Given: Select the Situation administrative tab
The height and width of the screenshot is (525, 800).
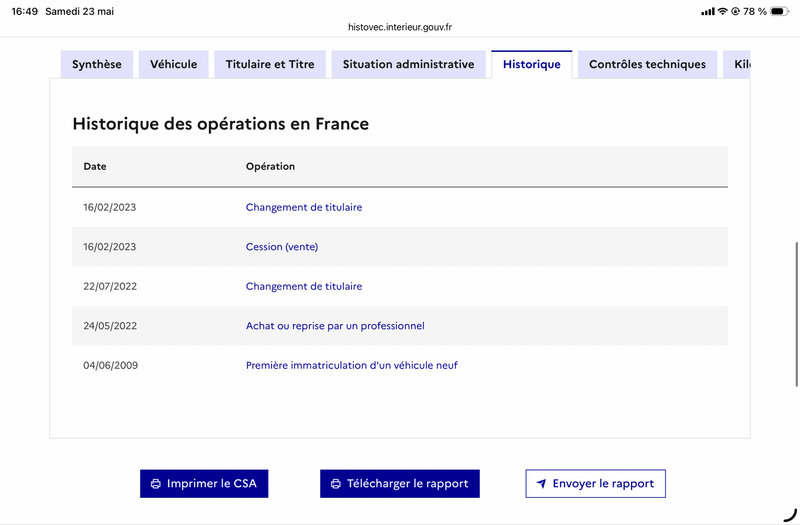Looking at the screenshot, I should (408, 64).
